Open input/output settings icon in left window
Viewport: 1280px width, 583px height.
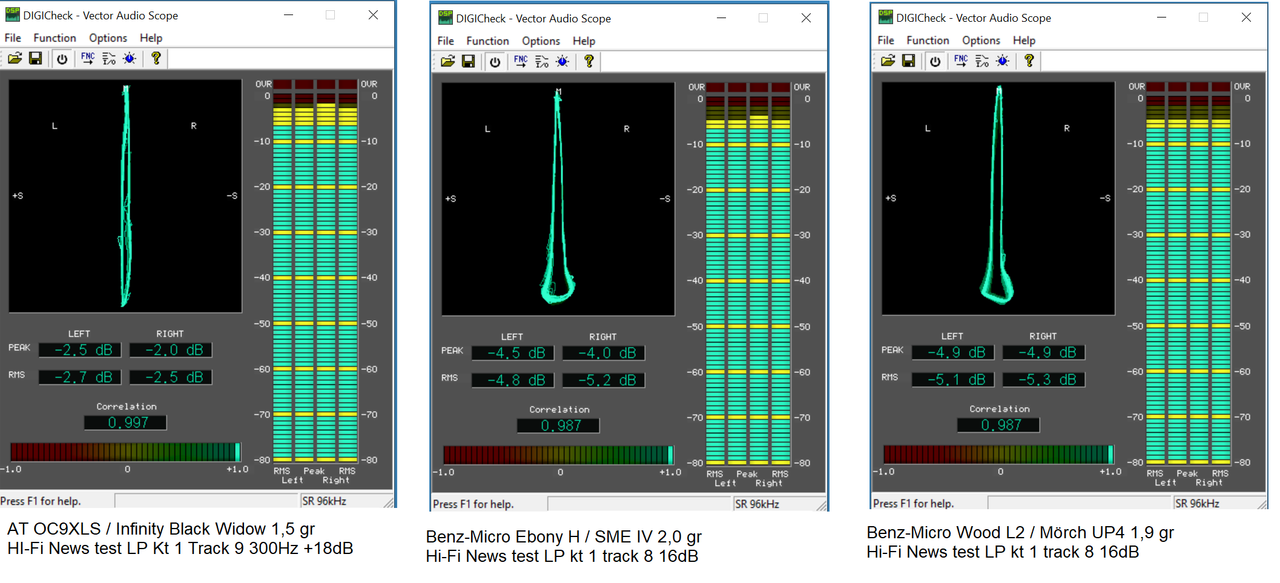tap(109, 59)
